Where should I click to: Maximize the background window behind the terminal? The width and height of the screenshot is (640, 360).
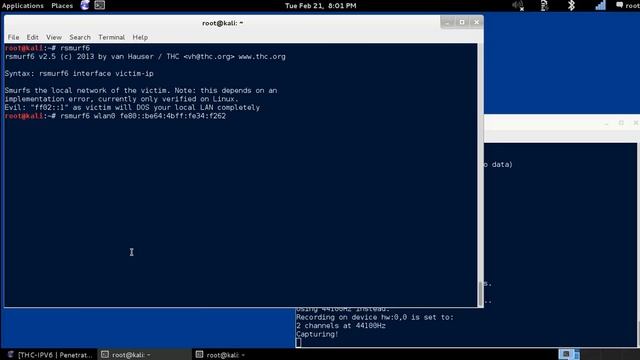click(x=621, y=122)
